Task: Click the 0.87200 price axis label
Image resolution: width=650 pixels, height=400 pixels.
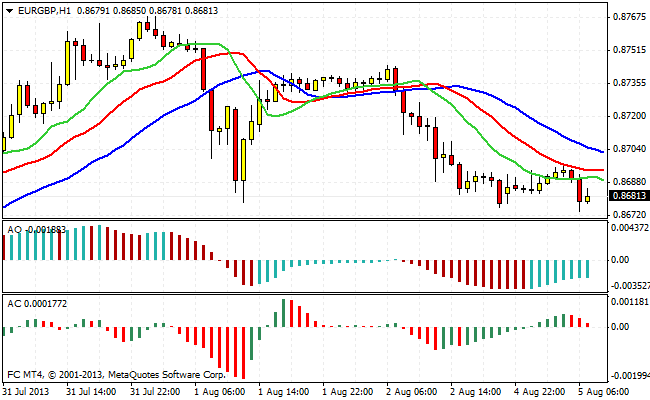Action: tap(629, 116)
